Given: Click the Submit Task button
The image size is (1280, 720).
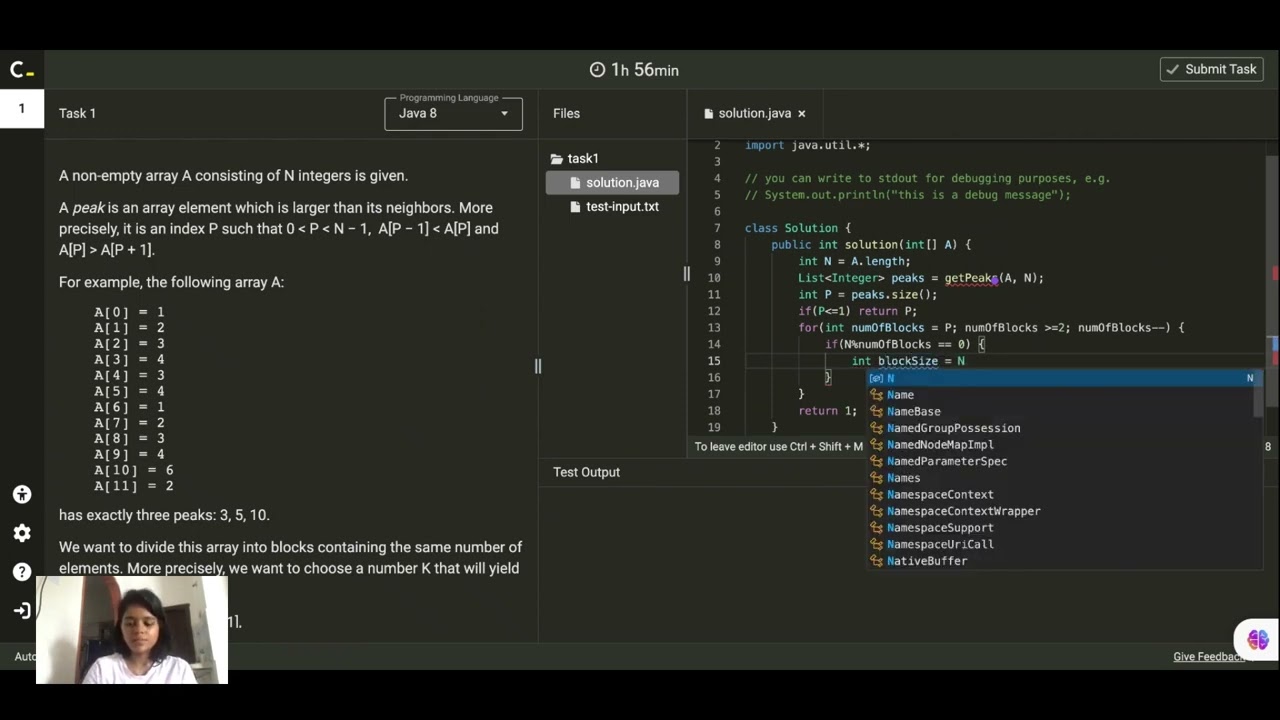Looking at the screenshot, I should click(x=1211, y=69).
